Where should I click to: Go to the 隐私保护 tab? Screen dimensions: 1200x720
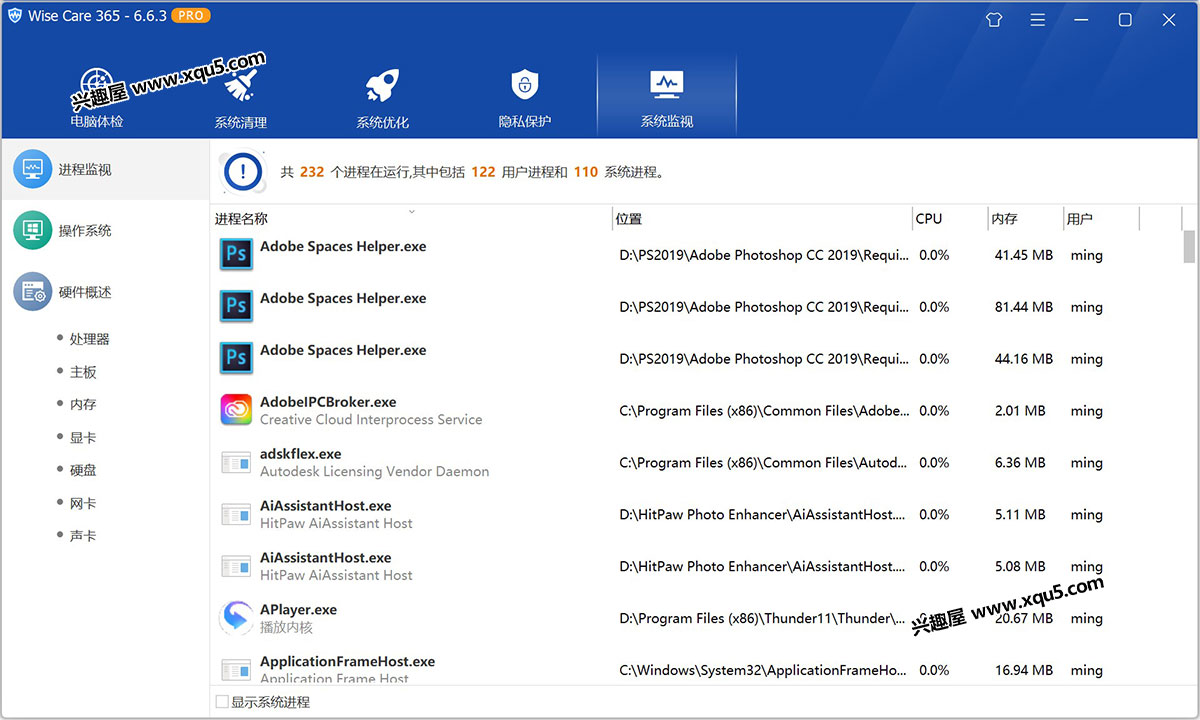[525, 98]
